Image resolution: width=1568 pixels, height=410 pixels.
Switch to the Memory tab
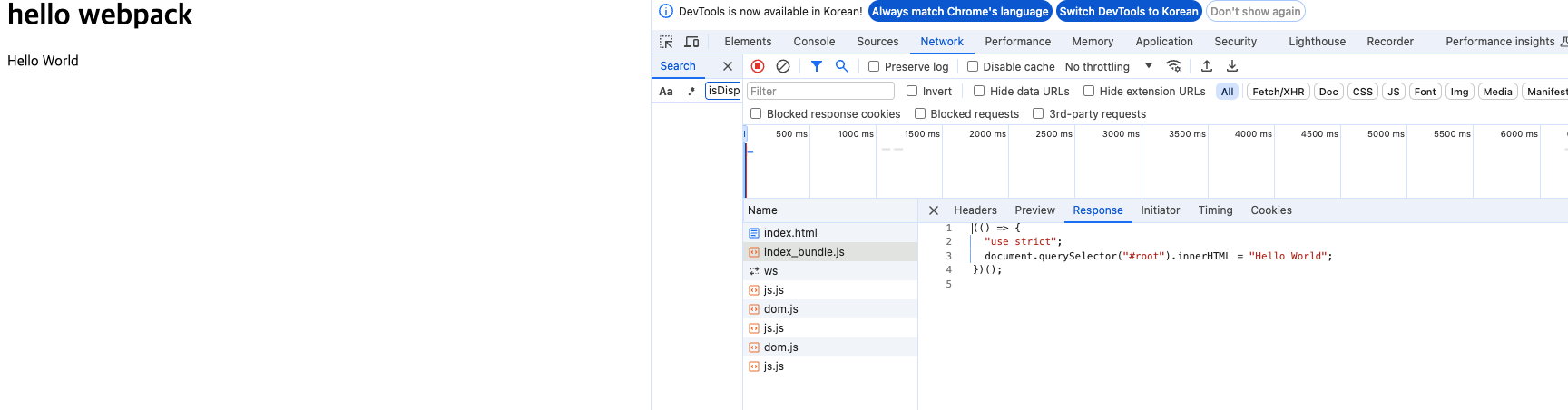[x=1093, y=42]
